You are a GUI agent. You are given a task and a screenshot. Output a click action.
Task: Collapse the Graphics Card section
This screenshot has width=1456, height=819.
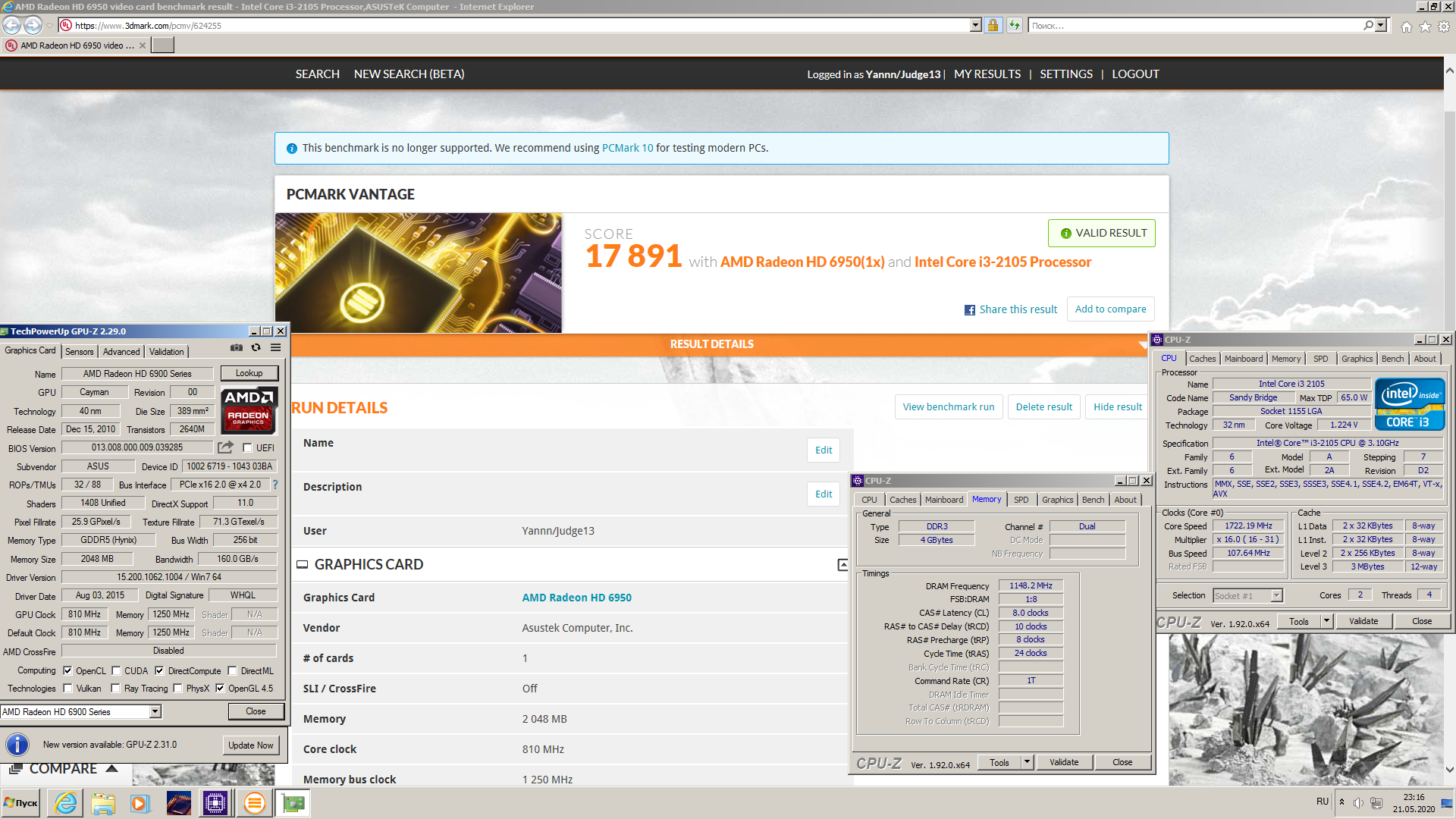click(x=843, y=565)
